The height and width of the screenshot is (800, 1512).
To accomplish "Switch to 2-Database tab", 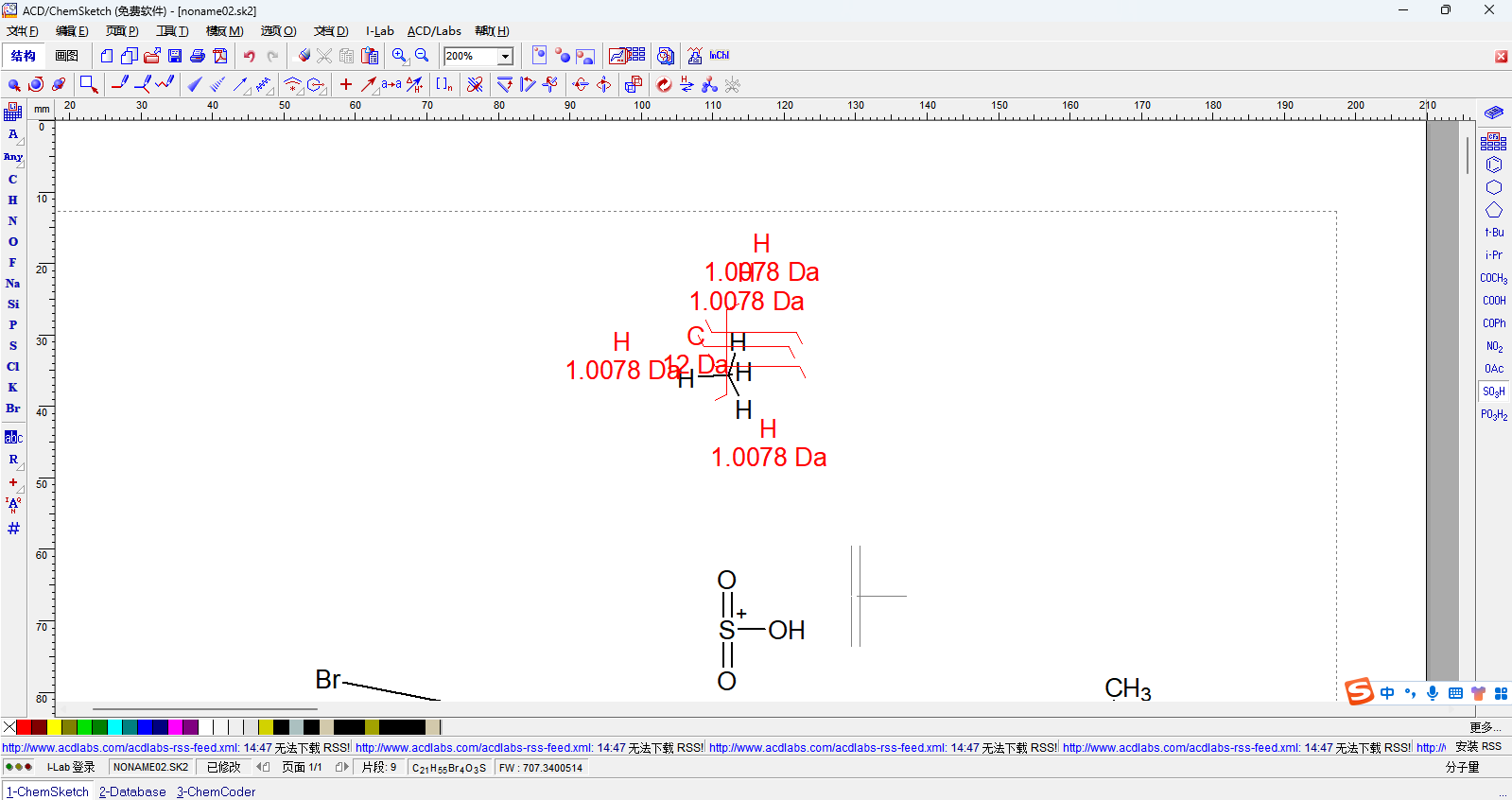I will point(132,791).
